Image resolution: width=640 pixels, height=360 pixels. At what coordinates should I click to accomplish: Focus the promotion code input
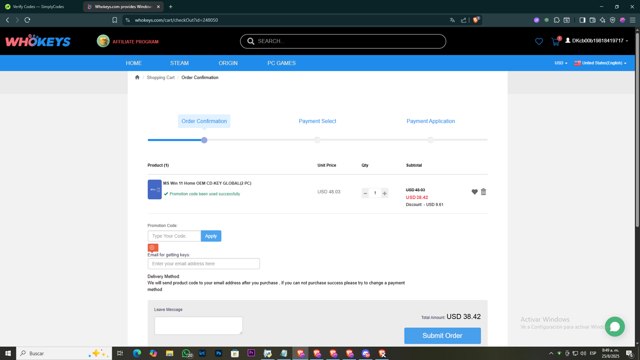[174, 236]
